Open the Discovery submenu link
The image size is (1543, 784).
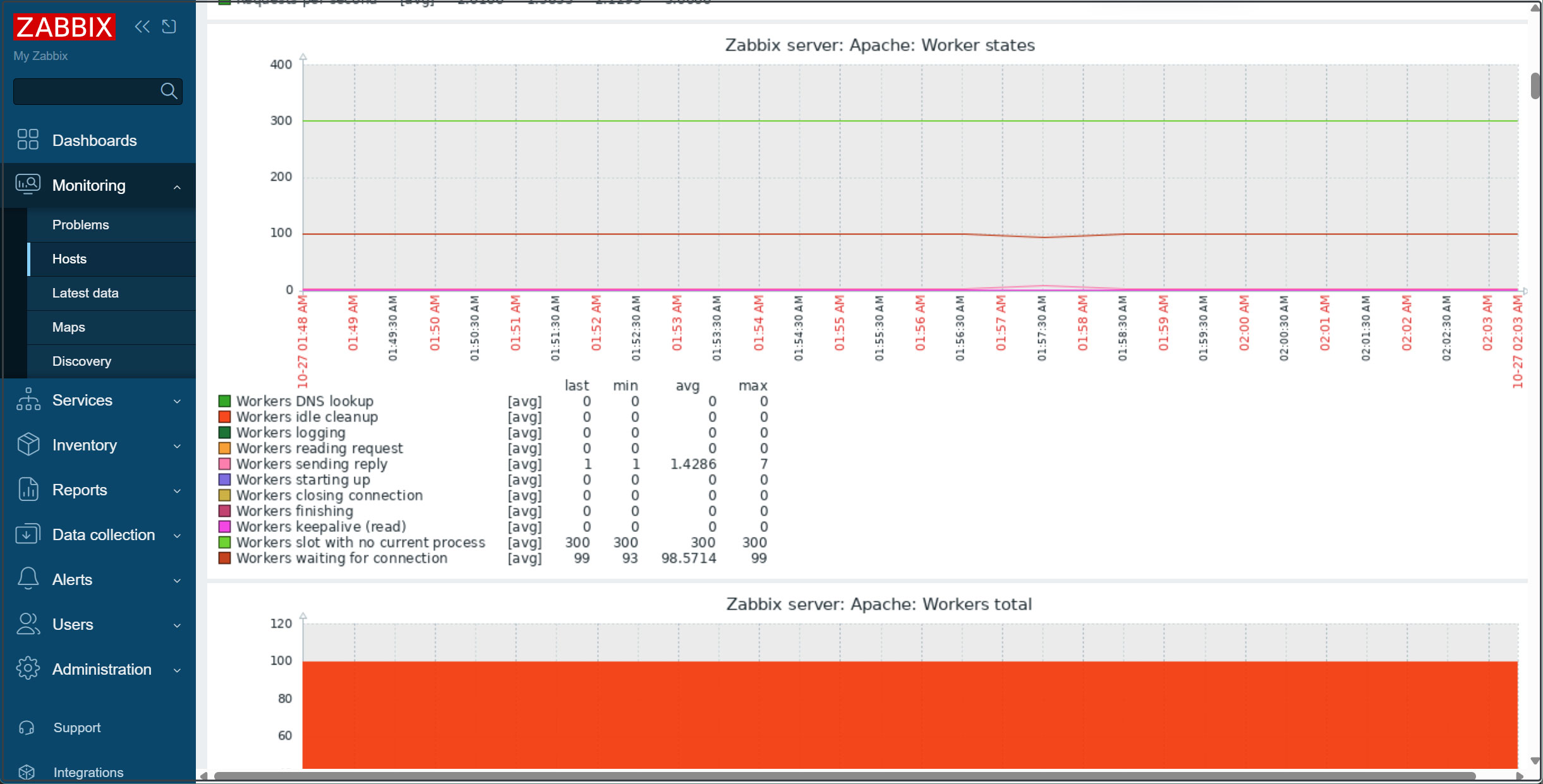pyautogui.click(x=82, y=361)
